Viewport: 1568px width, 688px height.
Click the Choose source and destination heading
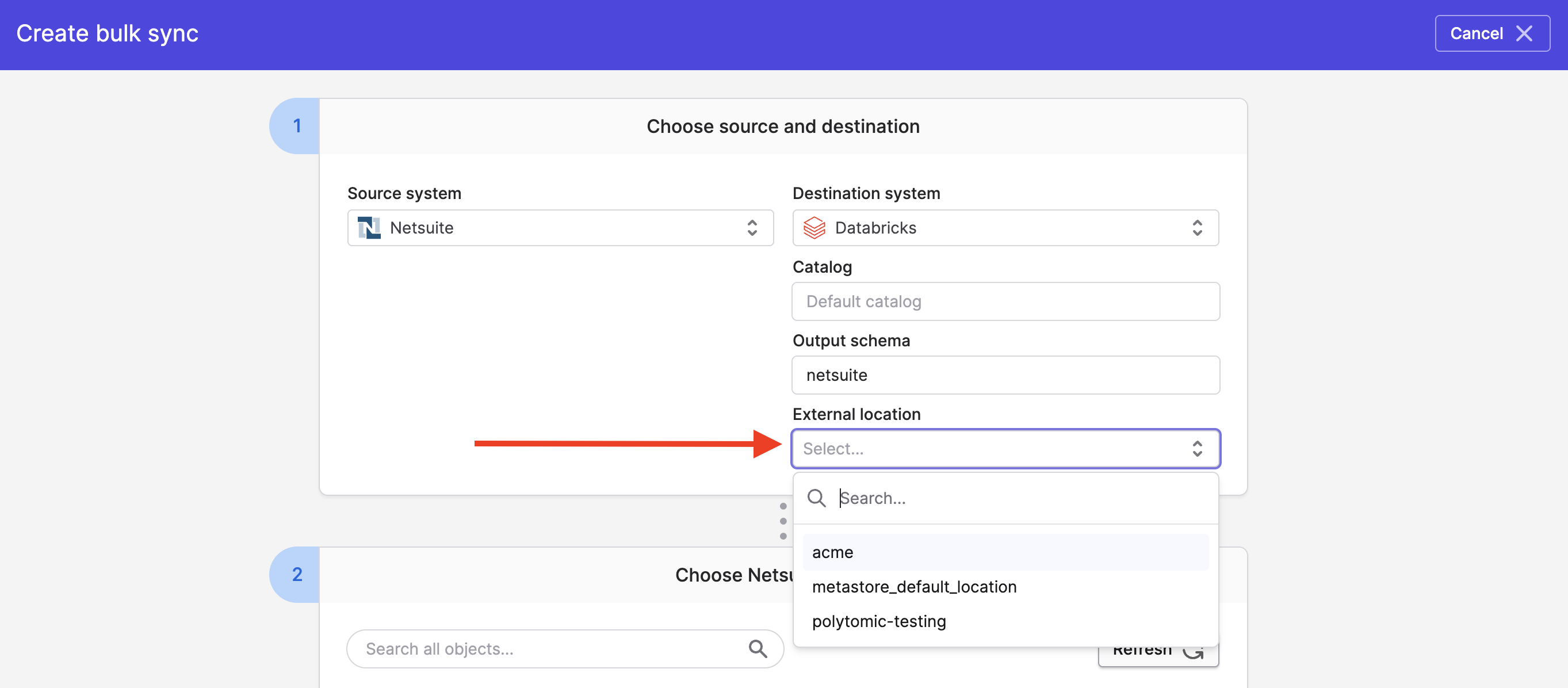click(783, 126)
